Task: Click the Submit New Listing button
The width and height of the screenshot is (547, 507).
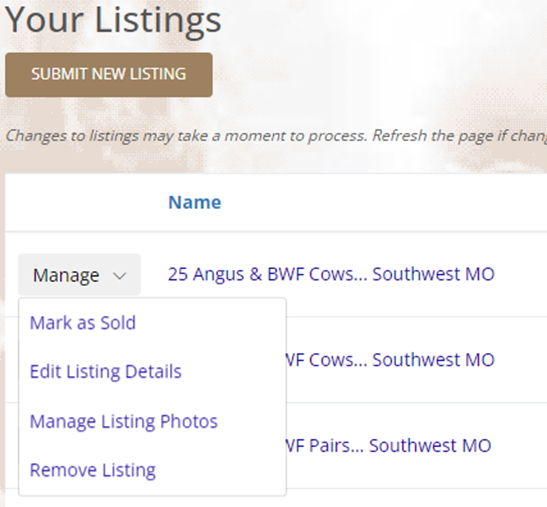Action: 109,75
